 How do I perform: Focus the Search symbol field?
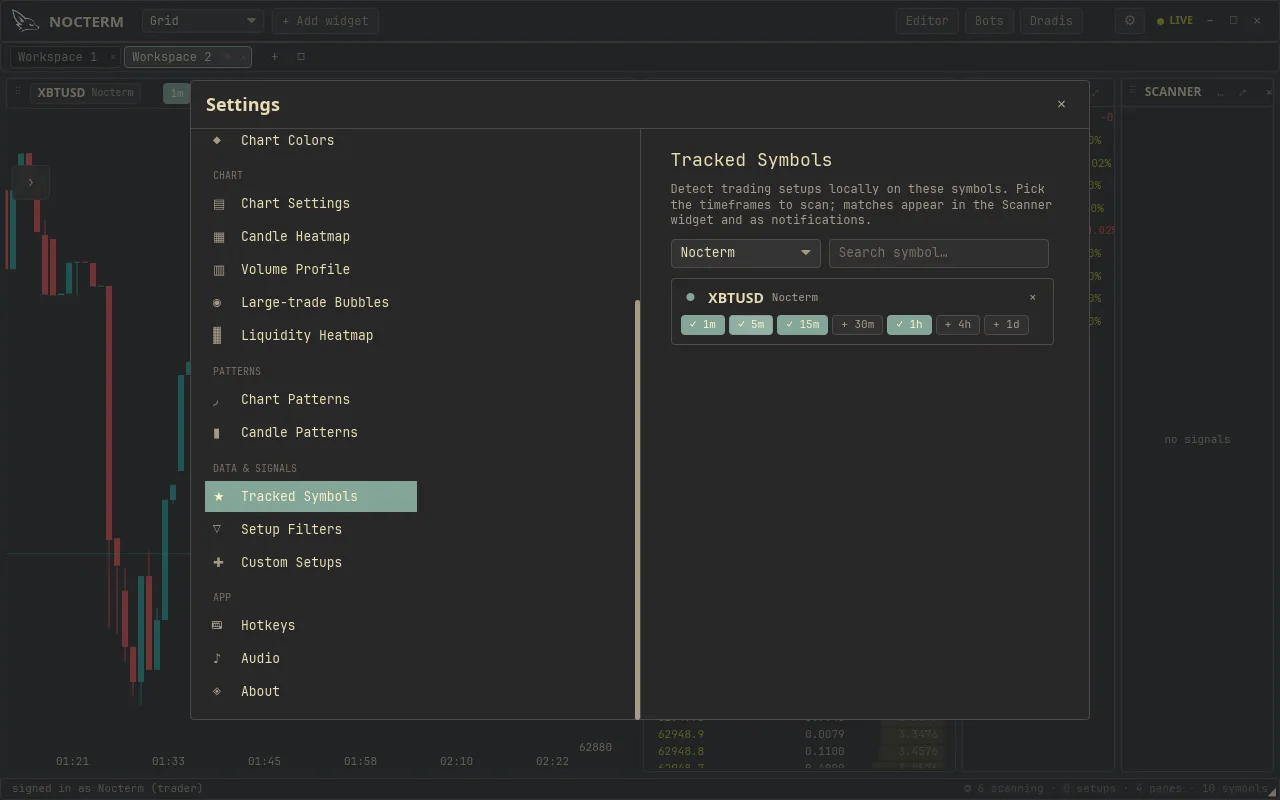939,253
